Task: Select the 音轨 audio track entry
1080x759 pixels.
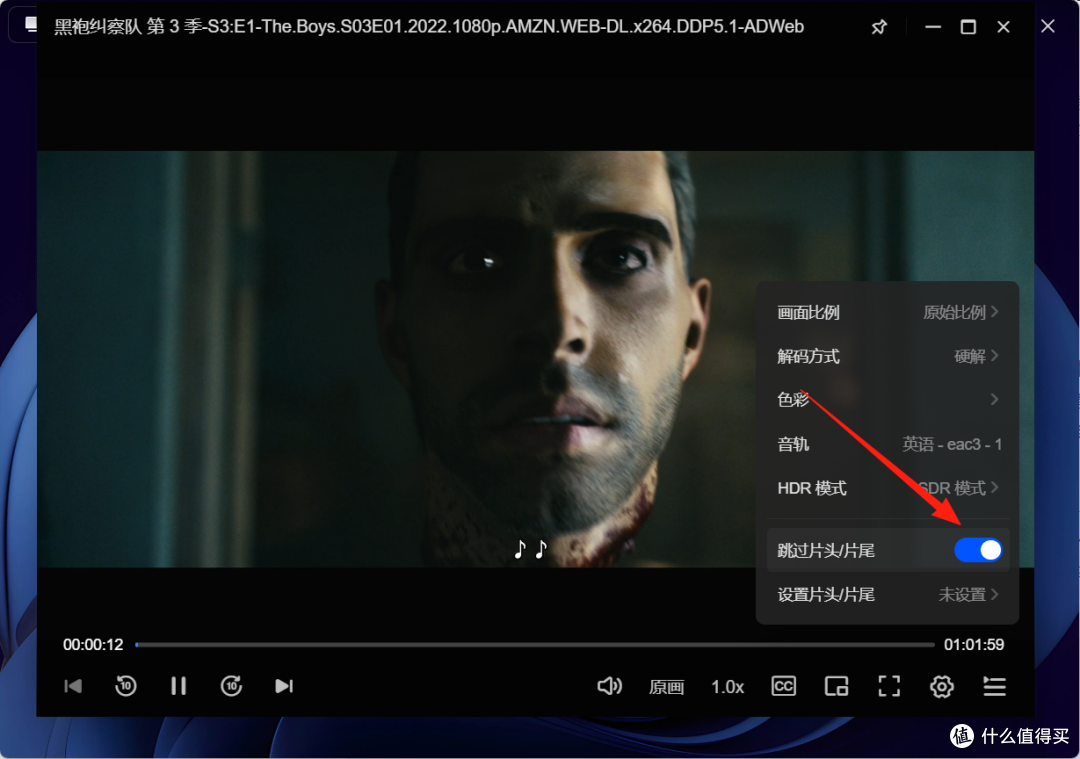Action: (x=888, y=444)
